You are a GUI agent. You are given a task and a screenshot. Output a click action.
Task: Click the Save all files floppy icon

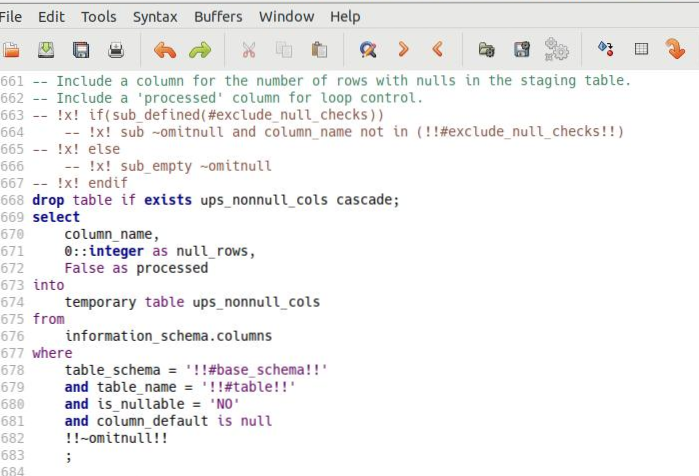click(81, 49)
